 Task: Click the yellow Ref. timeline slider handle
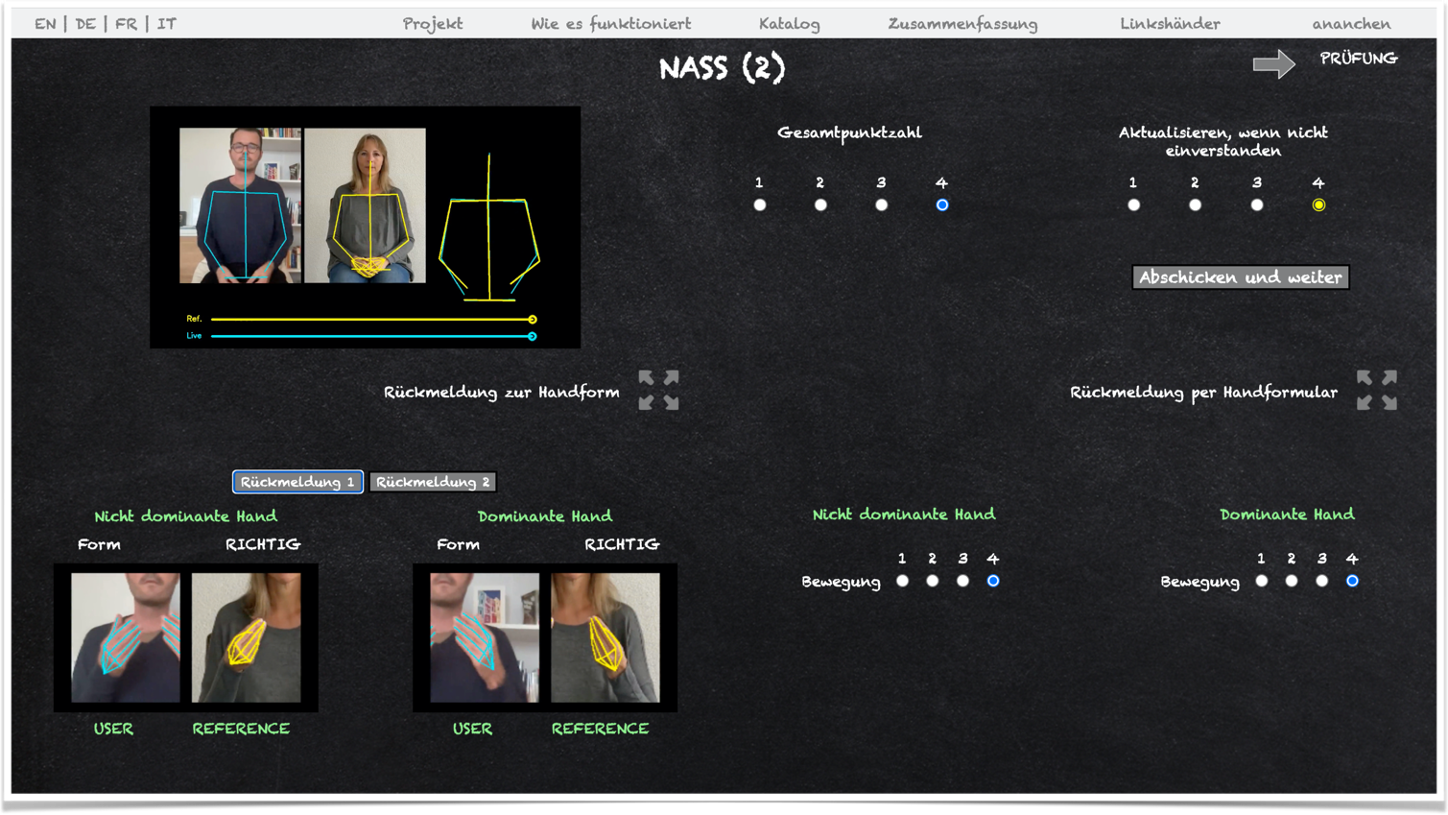[532, 320]
